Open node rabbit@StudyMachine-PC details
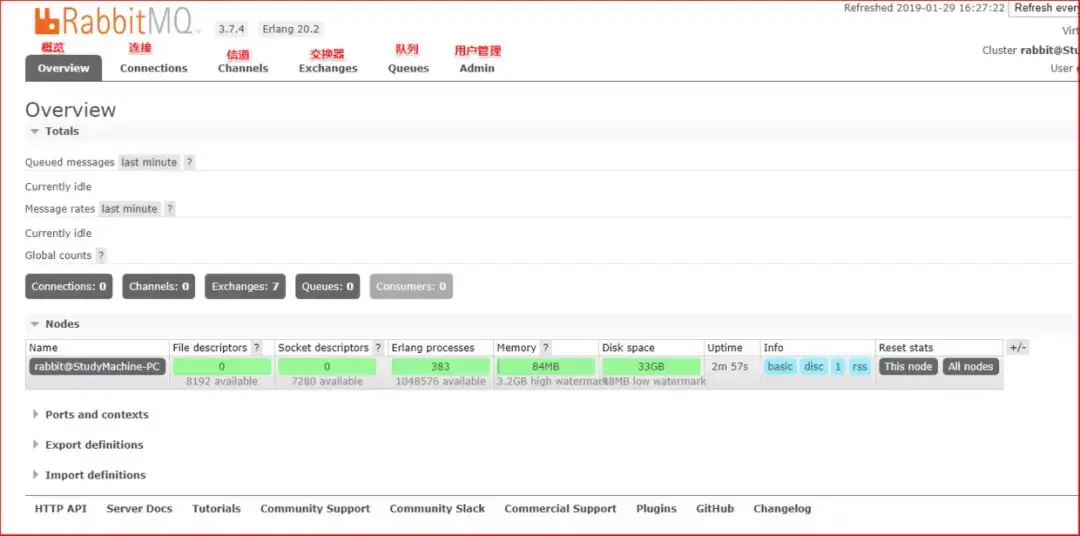This screenshot has height=536, width=1080. tap(97, 367)
